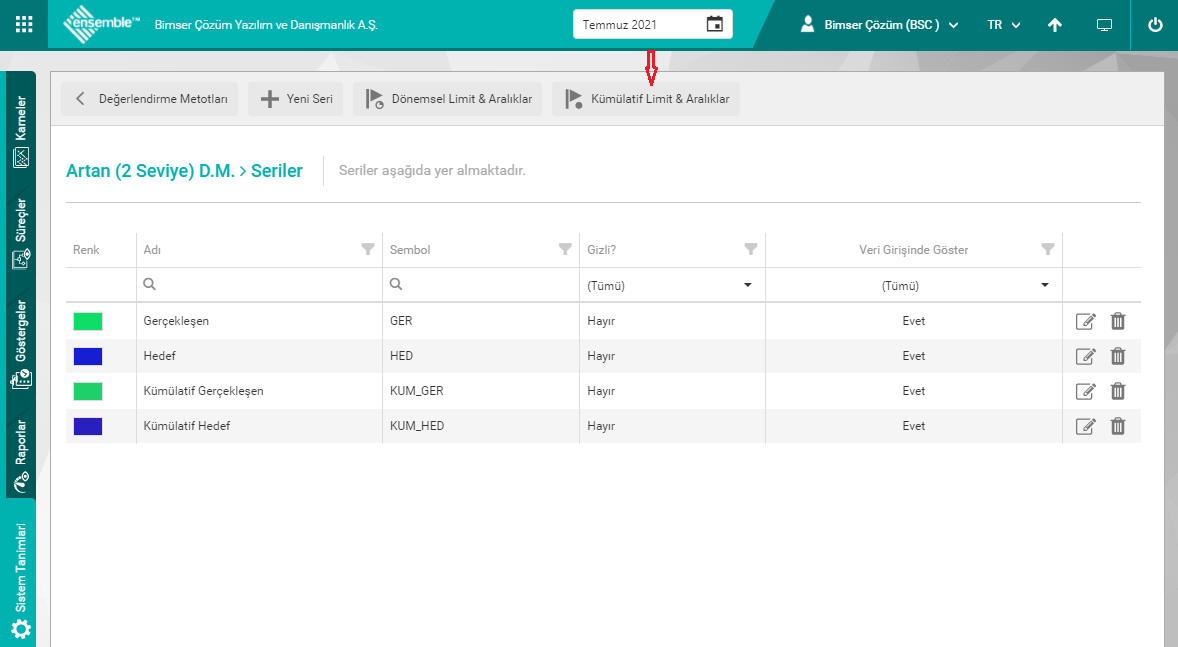Edit the Kümülatif Gerçekleşen series
This screenshot has height=647, width=1178.
pos(1085,391)
